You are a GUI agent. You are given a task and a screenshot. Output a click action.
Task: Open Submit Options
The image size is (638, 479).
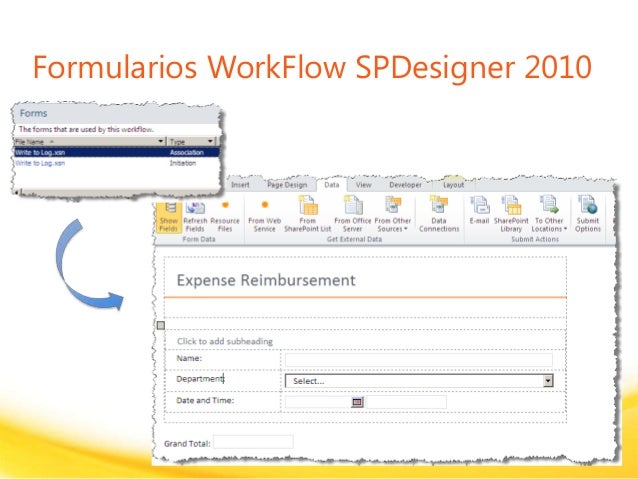pyautogui.click(x=588, y=214)
